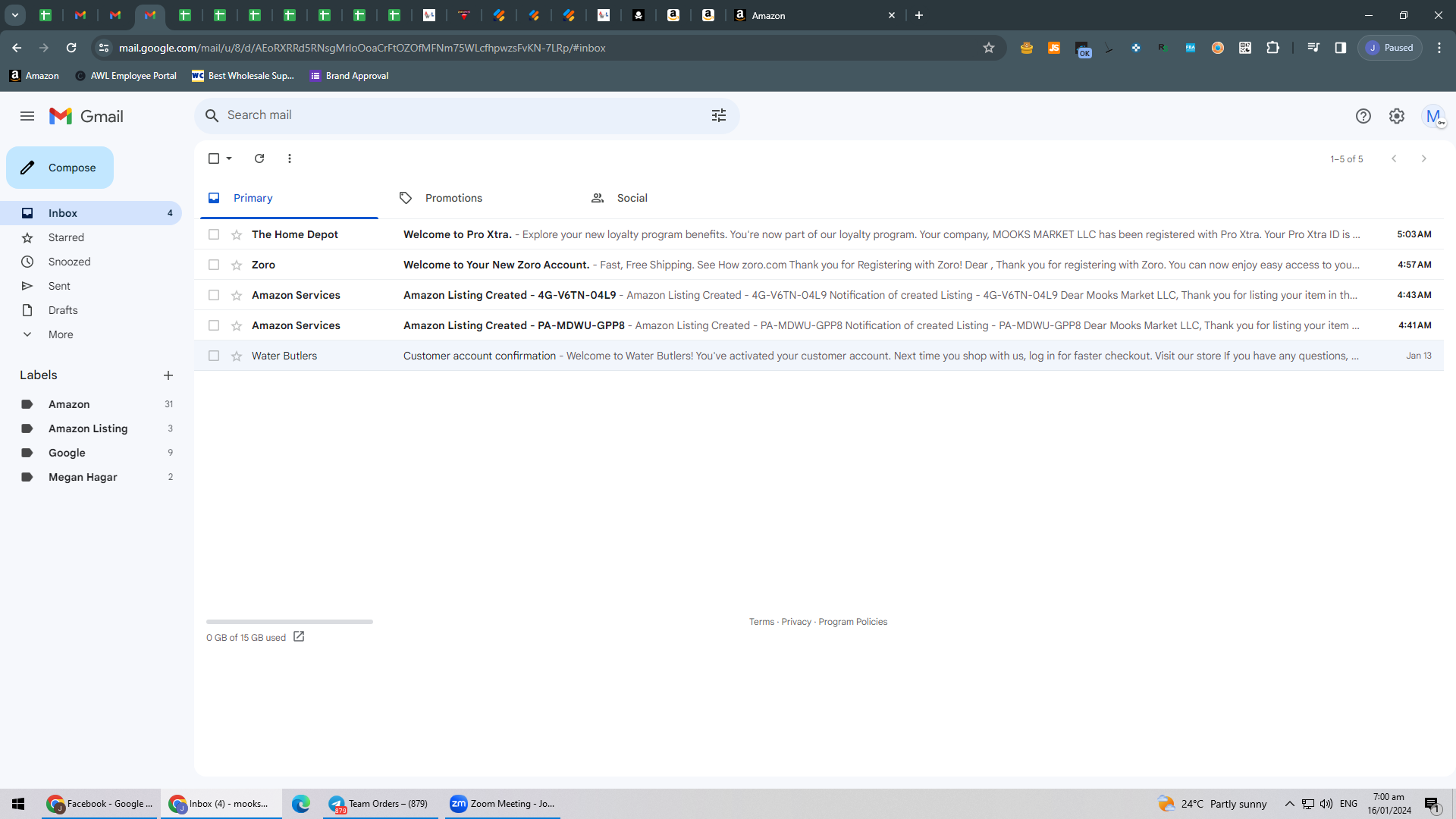Open volume control in system tray
Image resolution: width=1456 pixels, height=819 pixels.
tap(1326, 804)
